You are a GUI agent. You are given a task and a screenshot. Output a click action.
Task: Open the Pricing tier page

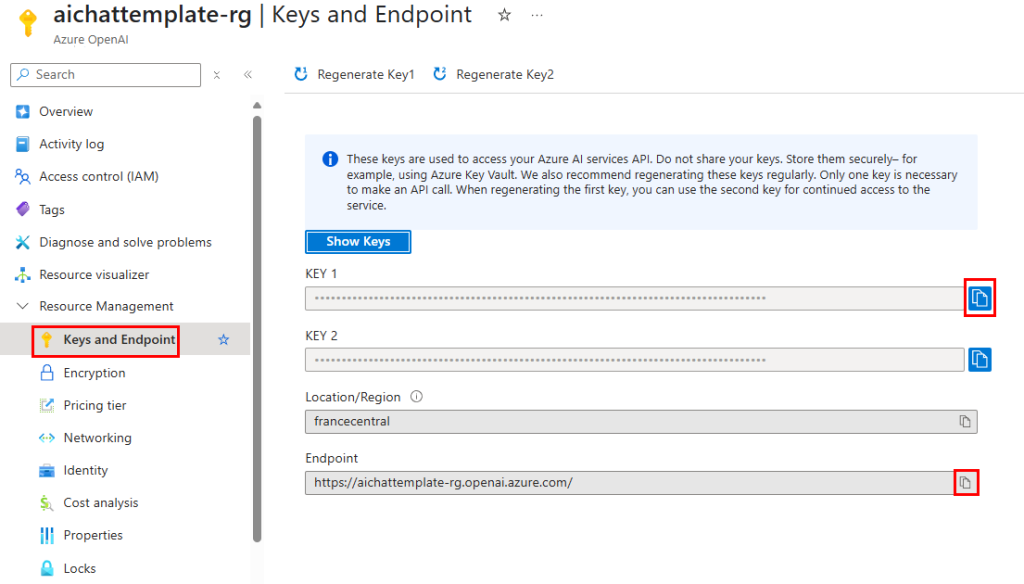click(95, 405)
